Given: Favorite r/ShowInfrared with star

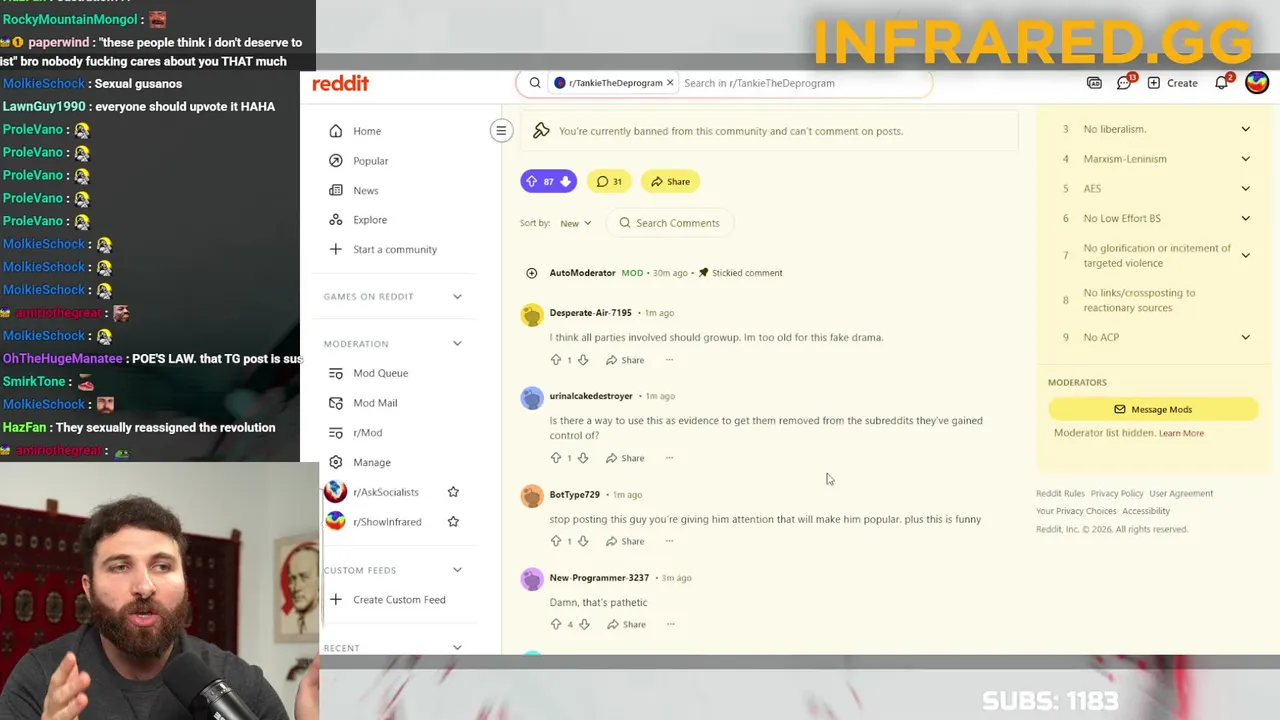Looking at the screenshot, I should click(453, 521).
